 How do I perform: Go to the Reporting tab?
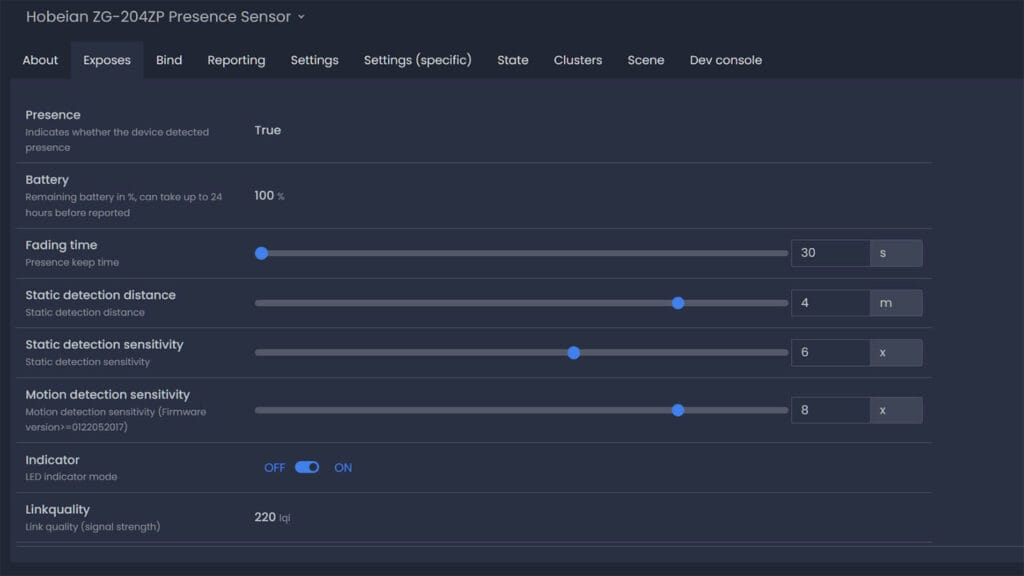click(x=236, y=60)
